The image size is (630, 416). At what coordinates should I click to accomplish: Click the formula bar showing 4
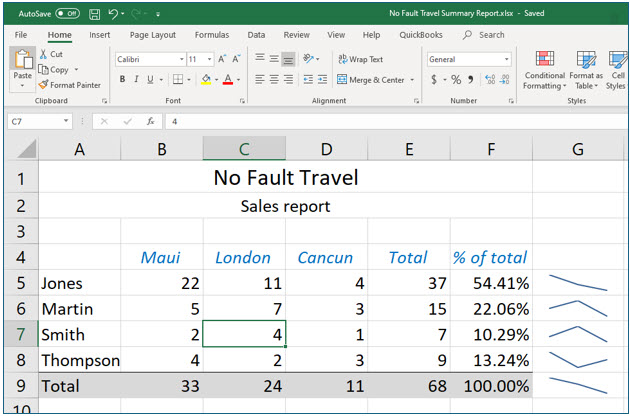click(396, 121)
